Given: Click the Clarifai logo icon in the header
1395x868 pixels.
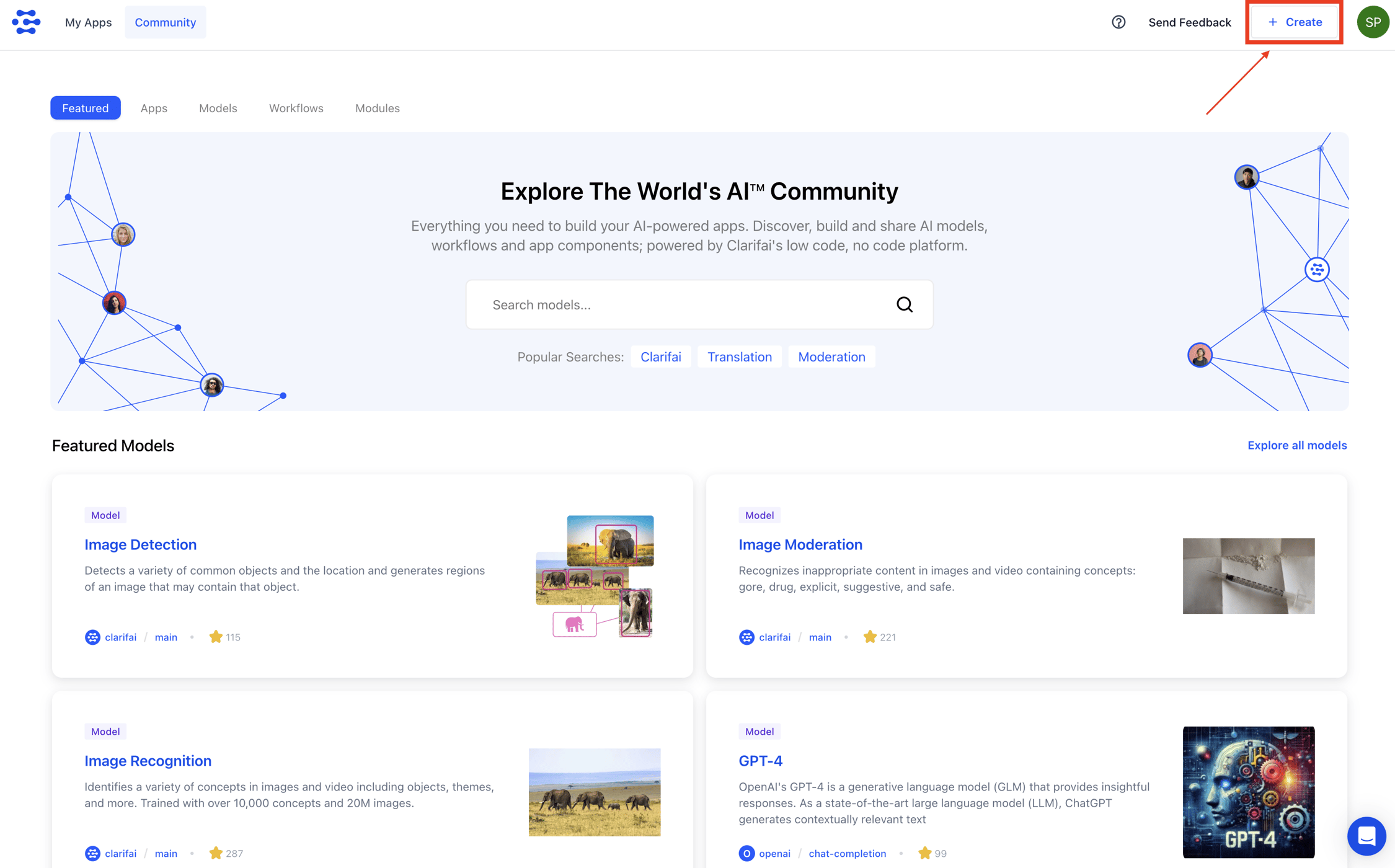Looking at the screenshot, I should 26,22.
